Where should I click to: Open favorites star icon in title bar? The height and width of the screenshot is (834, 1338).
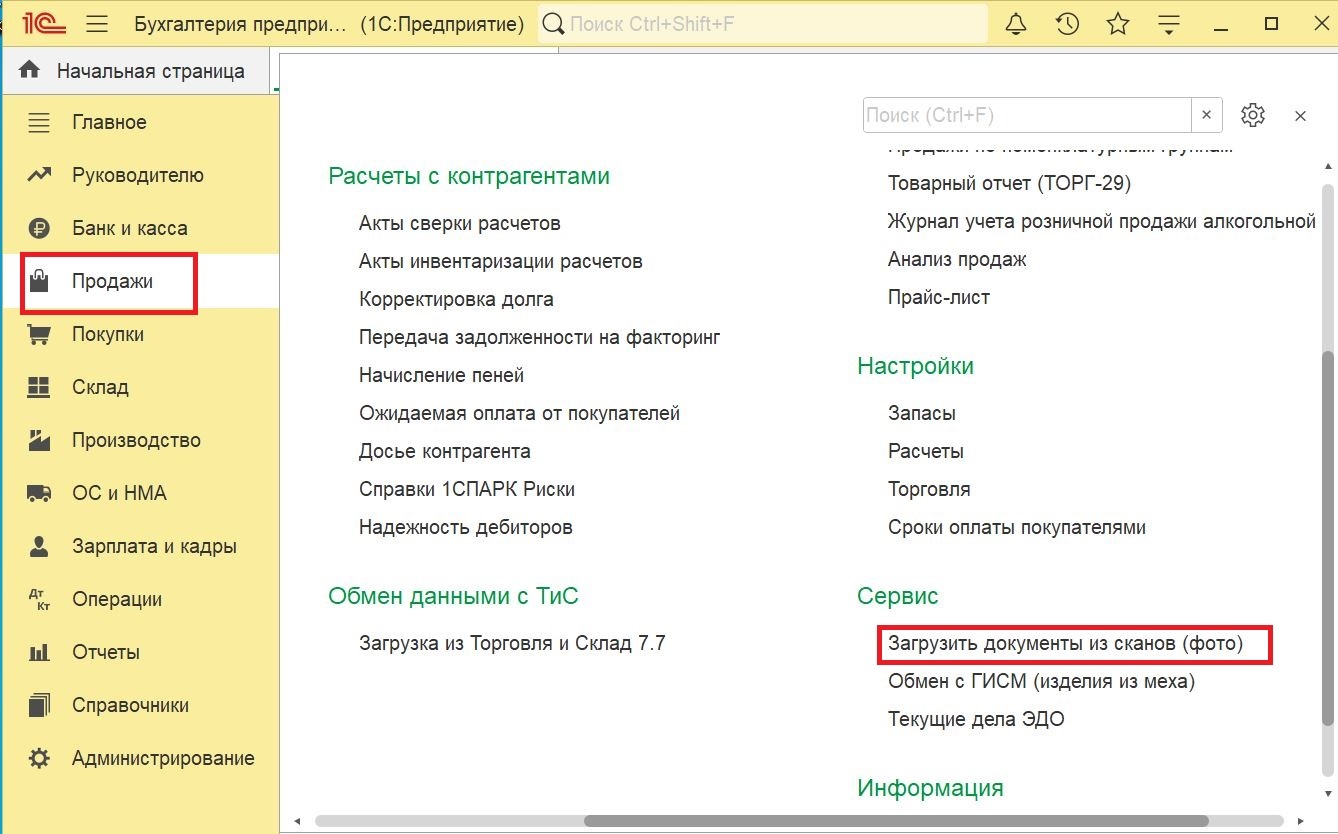click(1119, 23)
